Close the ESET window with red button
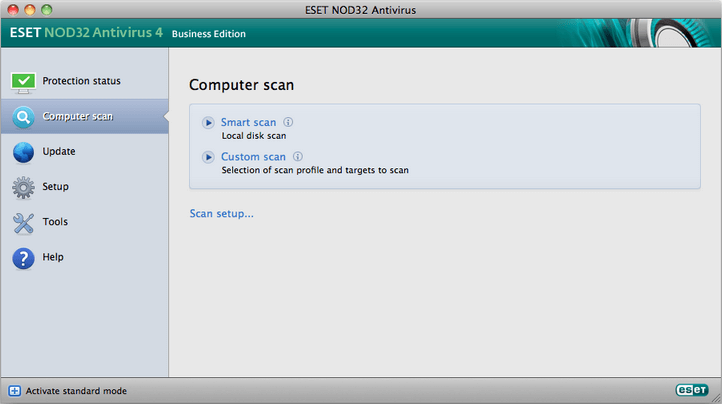This screenshot has height=404, width=722. [x=13, y=10]
